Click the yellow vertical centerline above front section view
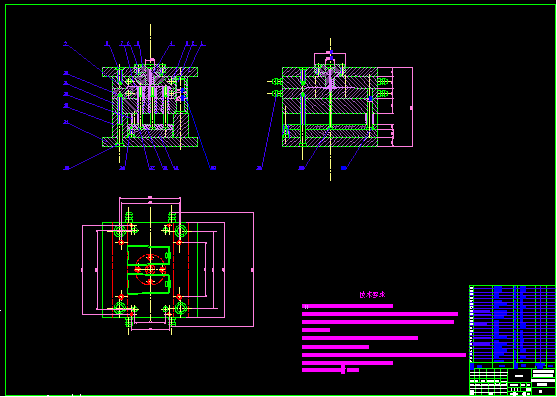This screenshot has width=557, height=397. (x=150, y=42)
